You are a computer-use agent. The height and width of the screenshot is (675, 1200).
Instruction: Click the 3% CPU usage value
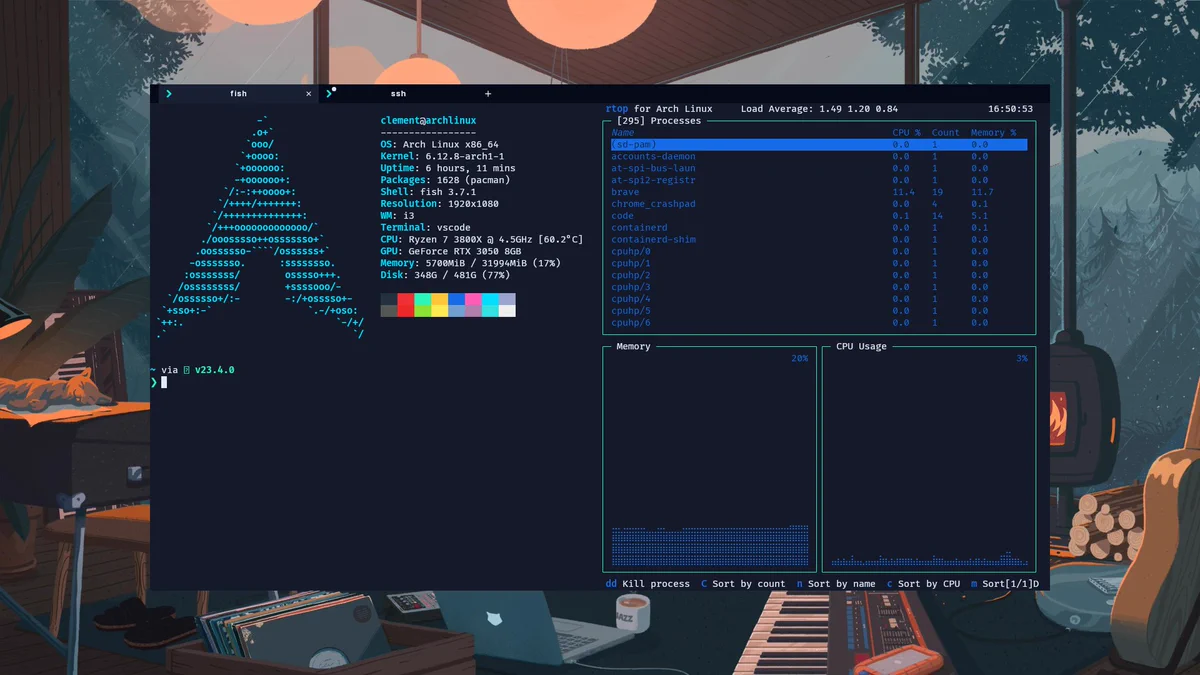point(1021,358)
